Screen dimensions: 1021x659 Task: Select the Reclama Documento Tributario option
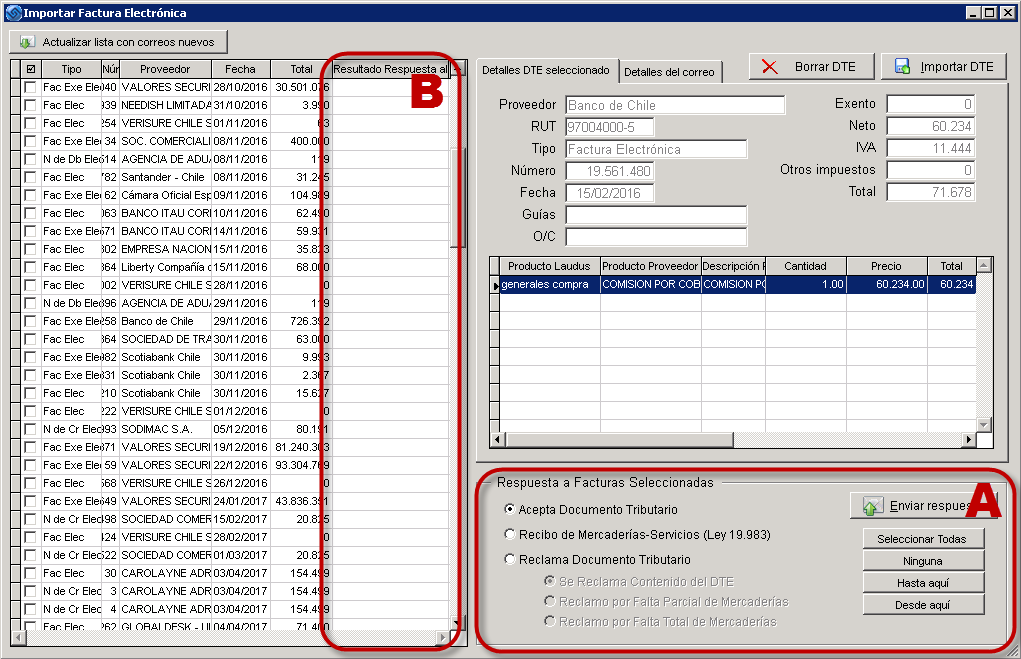tap(510, 559)
